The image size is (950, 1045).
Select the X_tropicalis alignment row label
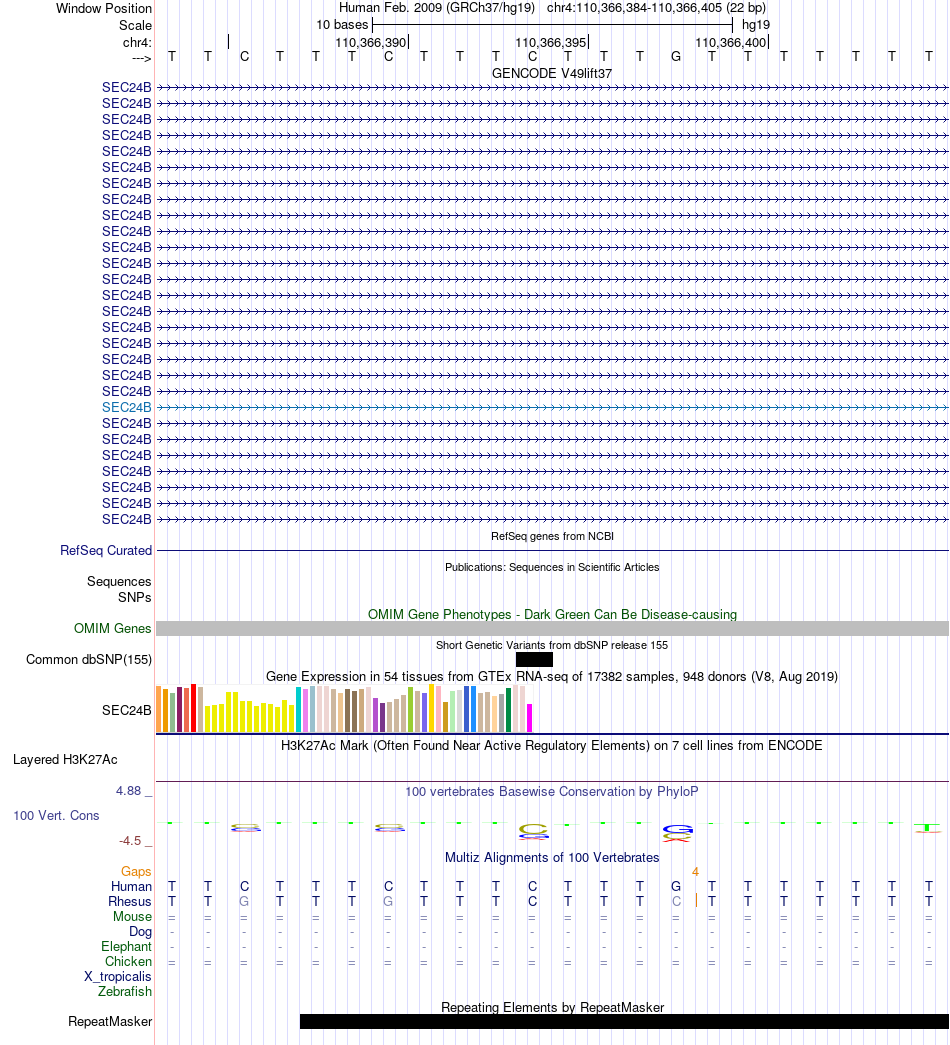(118, 977)
